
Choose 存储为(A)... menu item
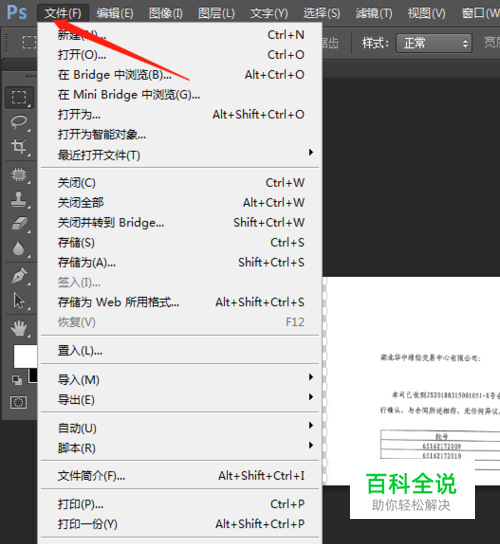point(180,262)
